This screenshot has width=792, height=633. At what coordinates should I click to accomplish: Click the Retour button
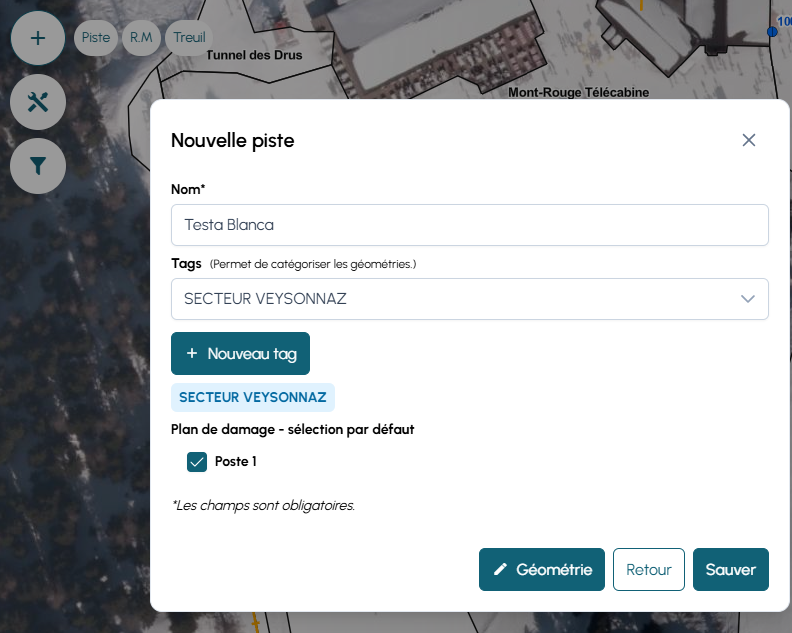648,570
